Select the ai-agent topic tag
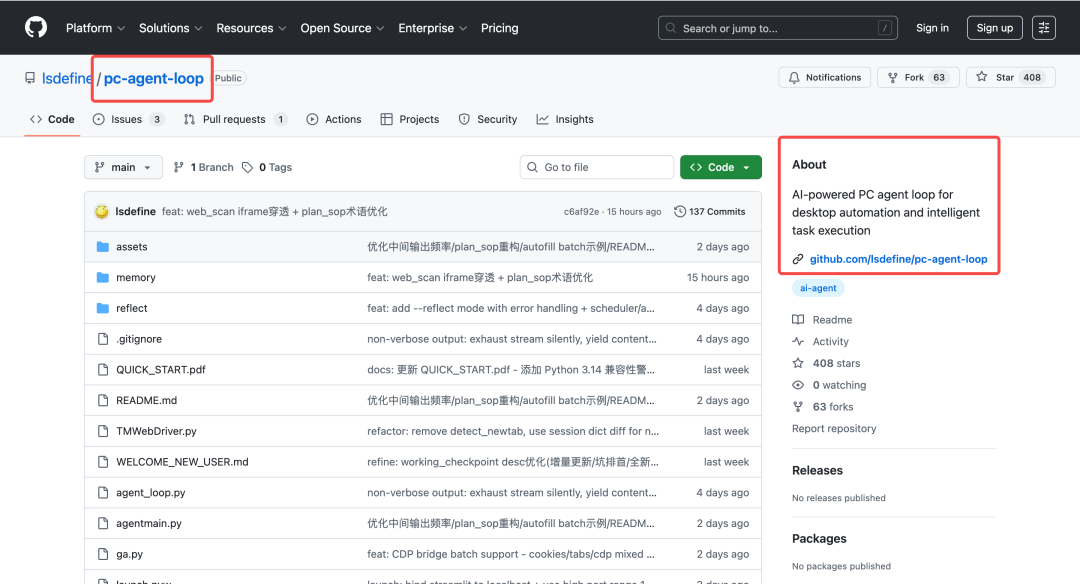 (818, 288)
